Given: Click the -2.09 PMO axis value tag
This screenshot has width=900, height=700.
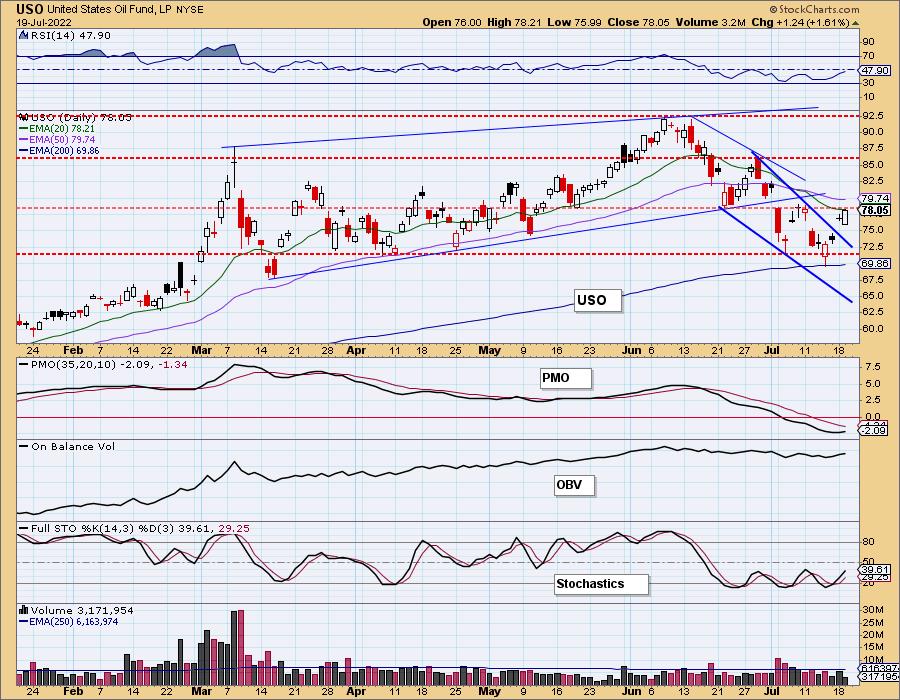Looking at the screenshot, I should point(874,430).
